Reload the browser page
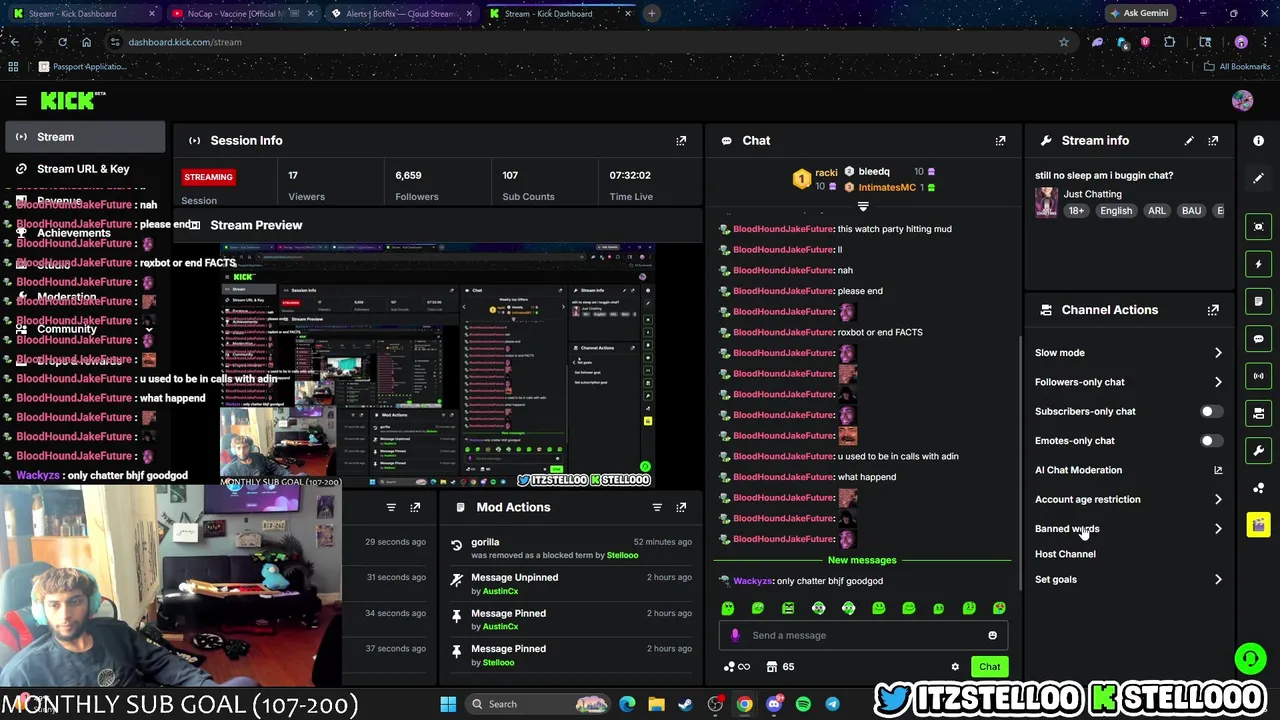This screenshot has width=1280, height=720. click(62, 42)
